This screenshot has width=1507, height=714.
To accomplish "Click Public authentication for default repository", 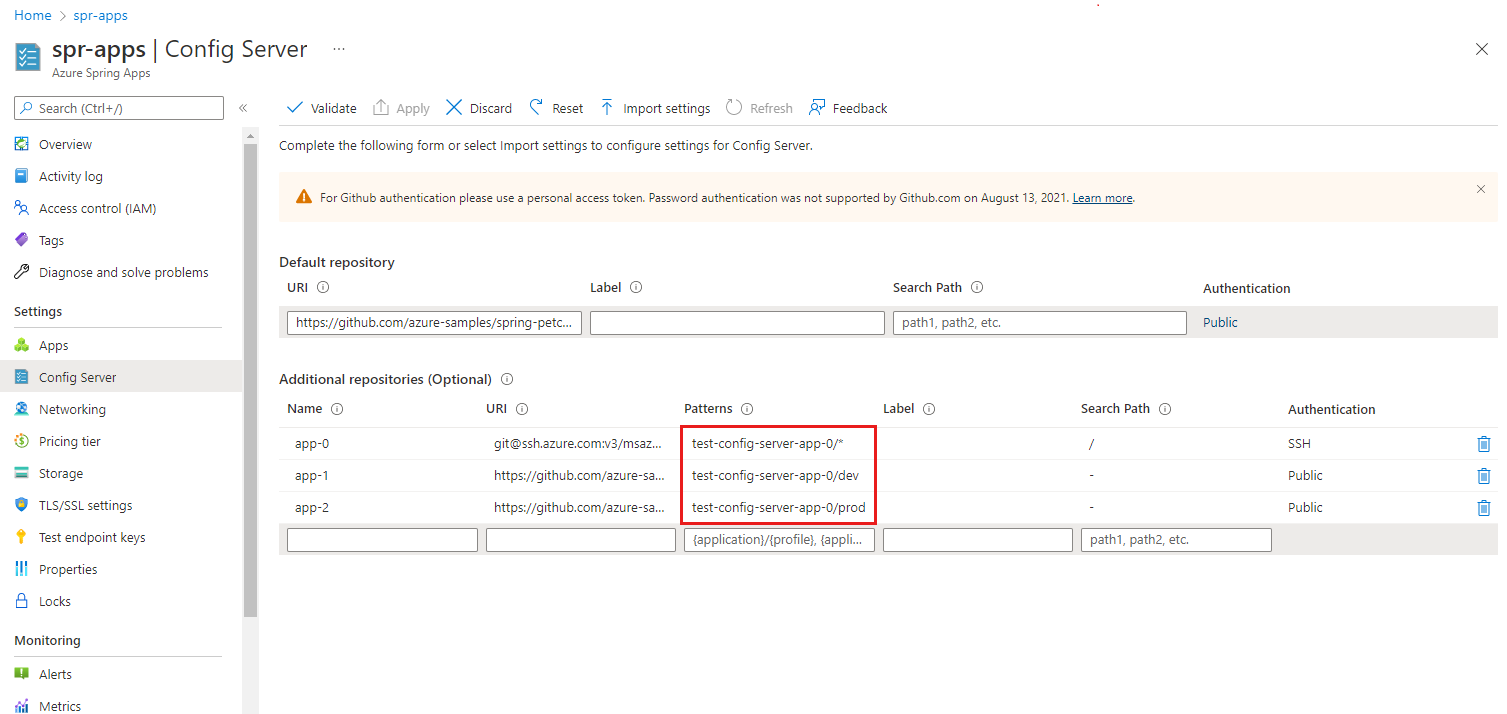I will click(x=1220, y=323).
